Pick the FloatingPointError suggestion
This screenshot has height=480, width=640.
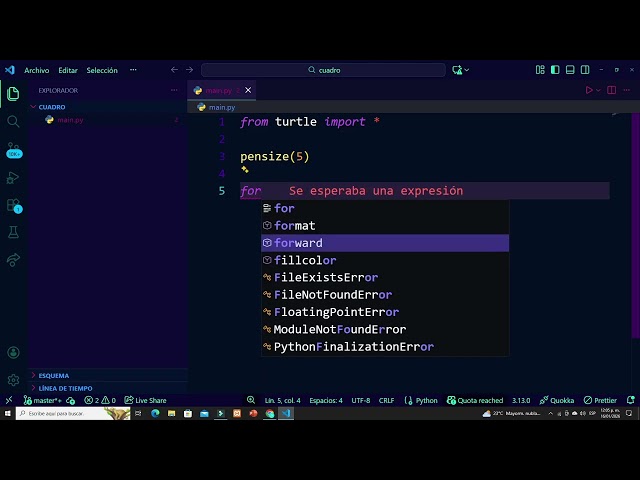coord(385,312)
